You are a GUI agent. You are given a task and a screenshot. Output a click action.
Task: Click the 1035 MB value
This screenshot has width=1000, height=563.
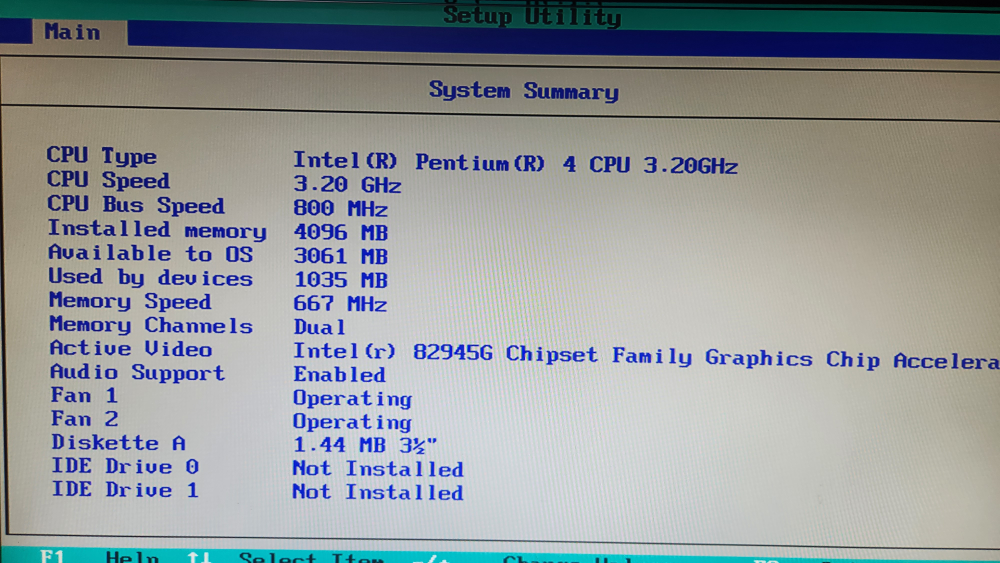(x=341, y=280)
